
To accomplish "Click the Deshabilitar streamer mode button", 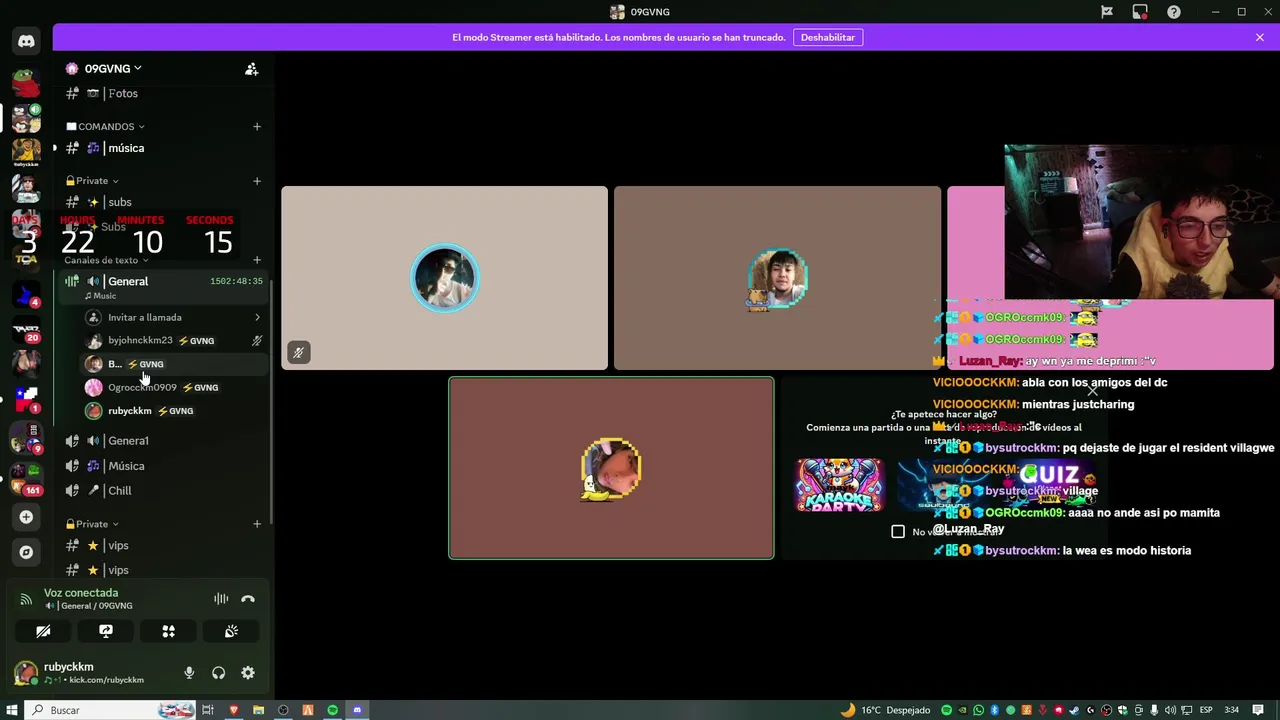I will (x=828, y=37).
